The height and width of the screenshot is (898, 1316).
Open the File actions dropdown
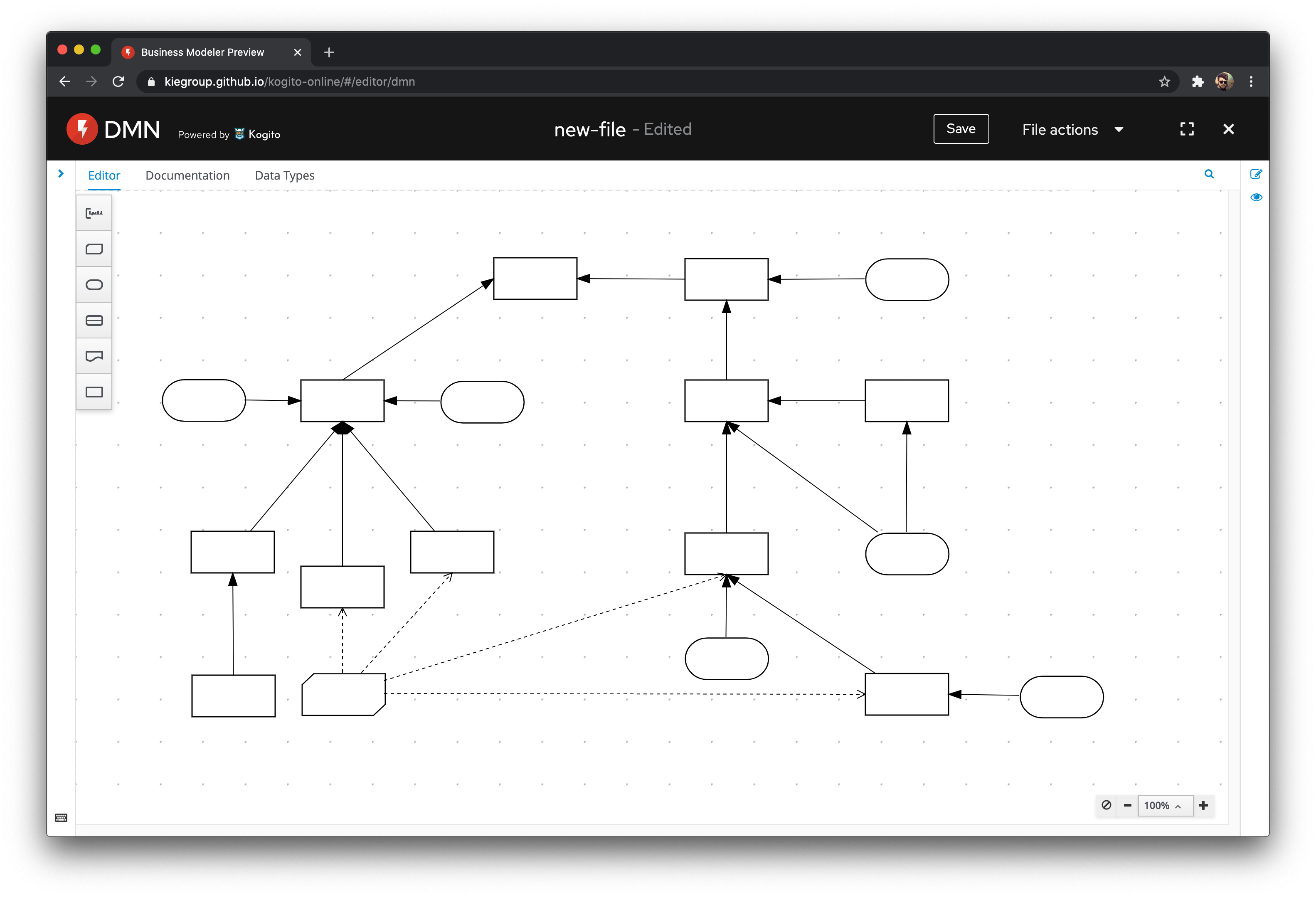click(1072, 130)
